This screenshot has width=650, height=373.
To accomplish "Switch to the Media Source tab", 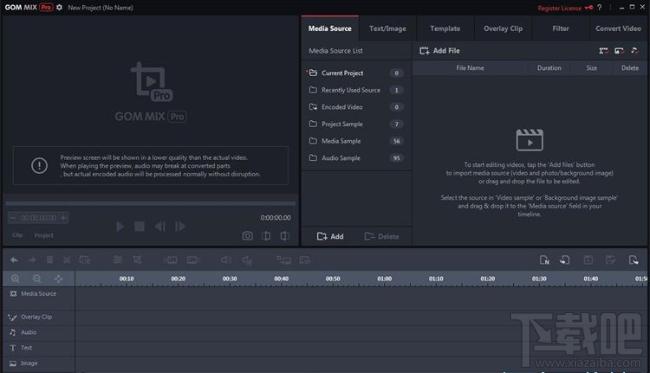I will 330,28.
